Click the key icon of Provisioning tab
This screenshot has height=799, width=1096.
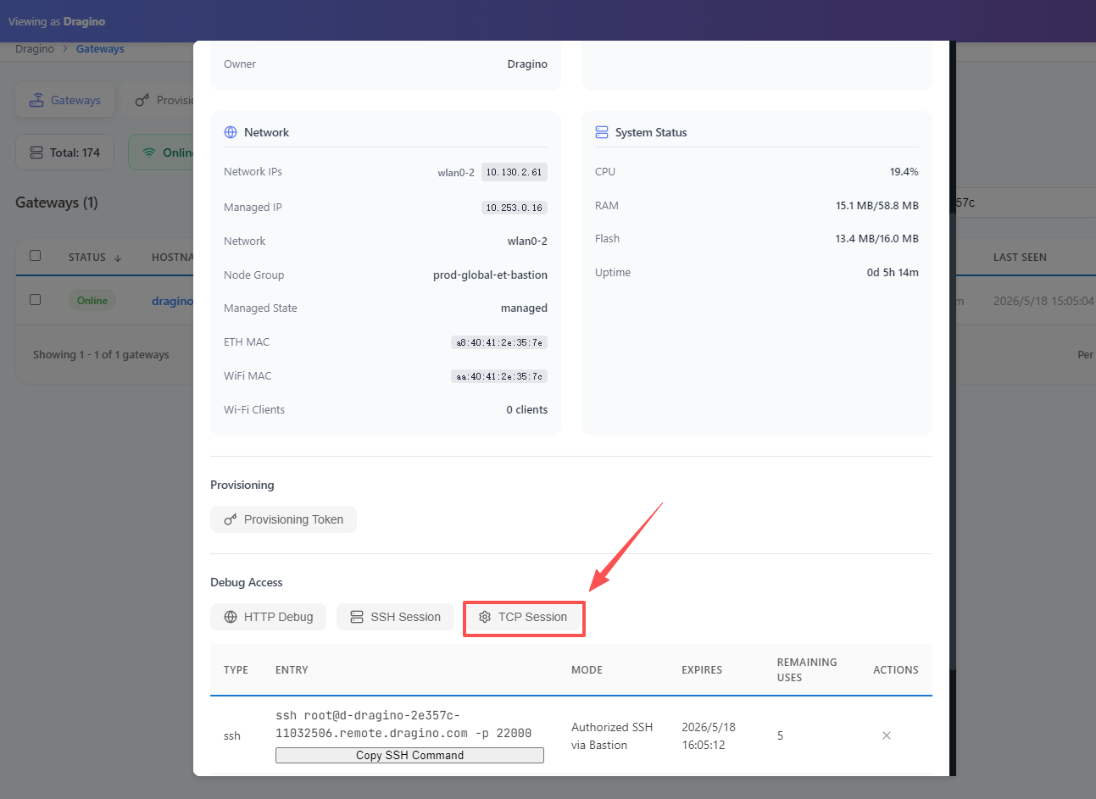click(142, 101)
